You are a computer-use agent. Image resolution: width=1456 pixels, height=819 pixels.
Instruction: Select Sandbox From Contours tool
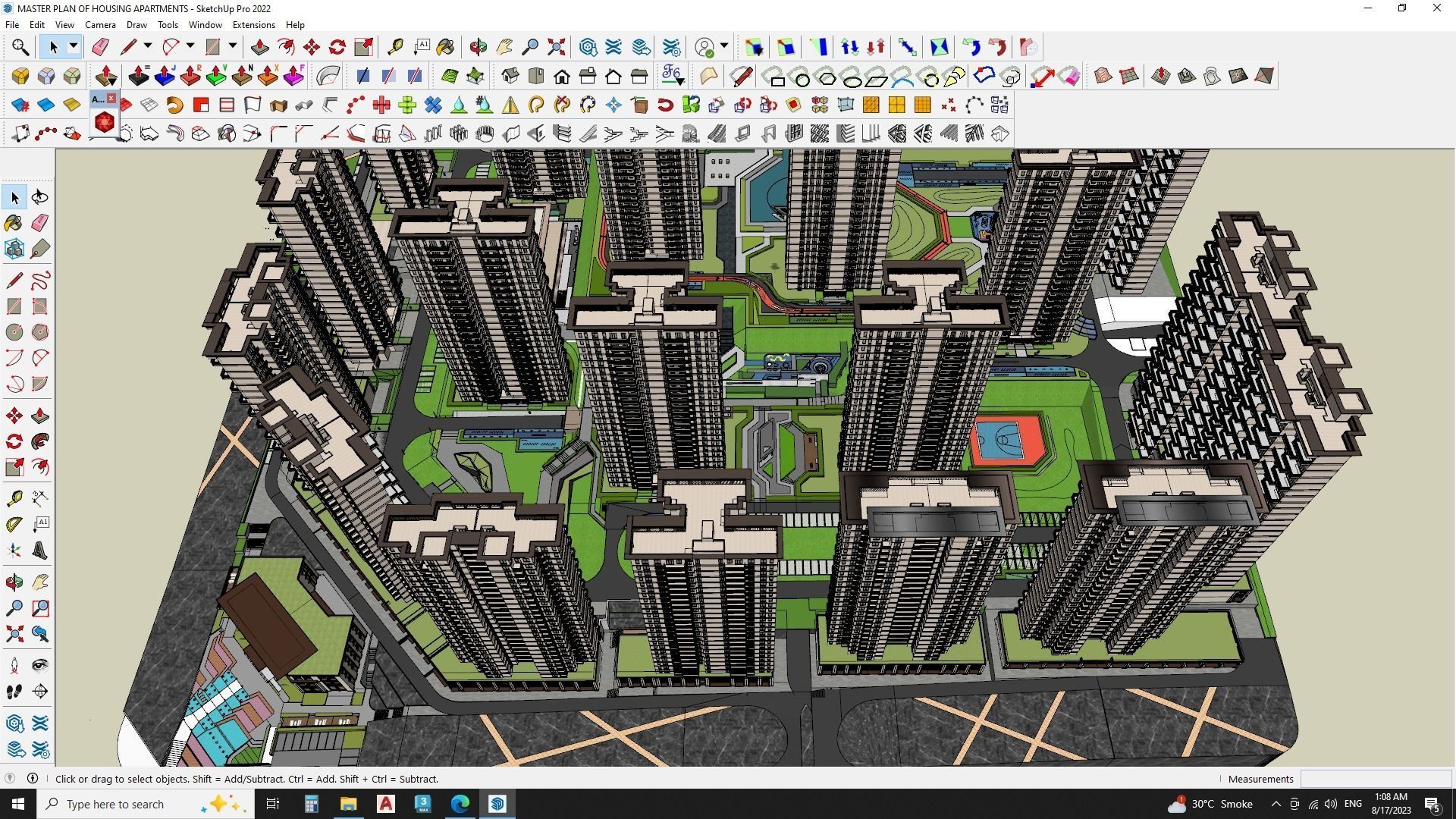click(x=1103, y=76)
